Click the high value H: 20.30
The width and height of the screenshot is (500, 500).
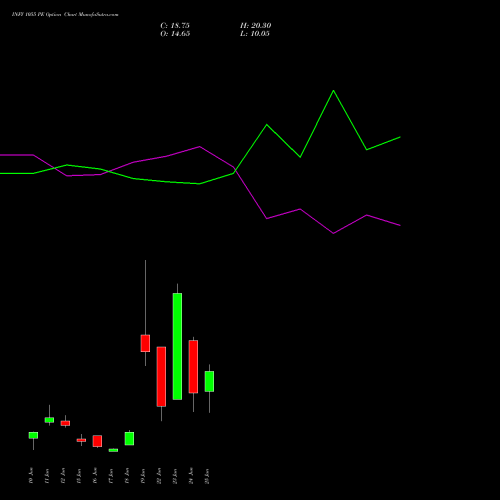point(256,26)
